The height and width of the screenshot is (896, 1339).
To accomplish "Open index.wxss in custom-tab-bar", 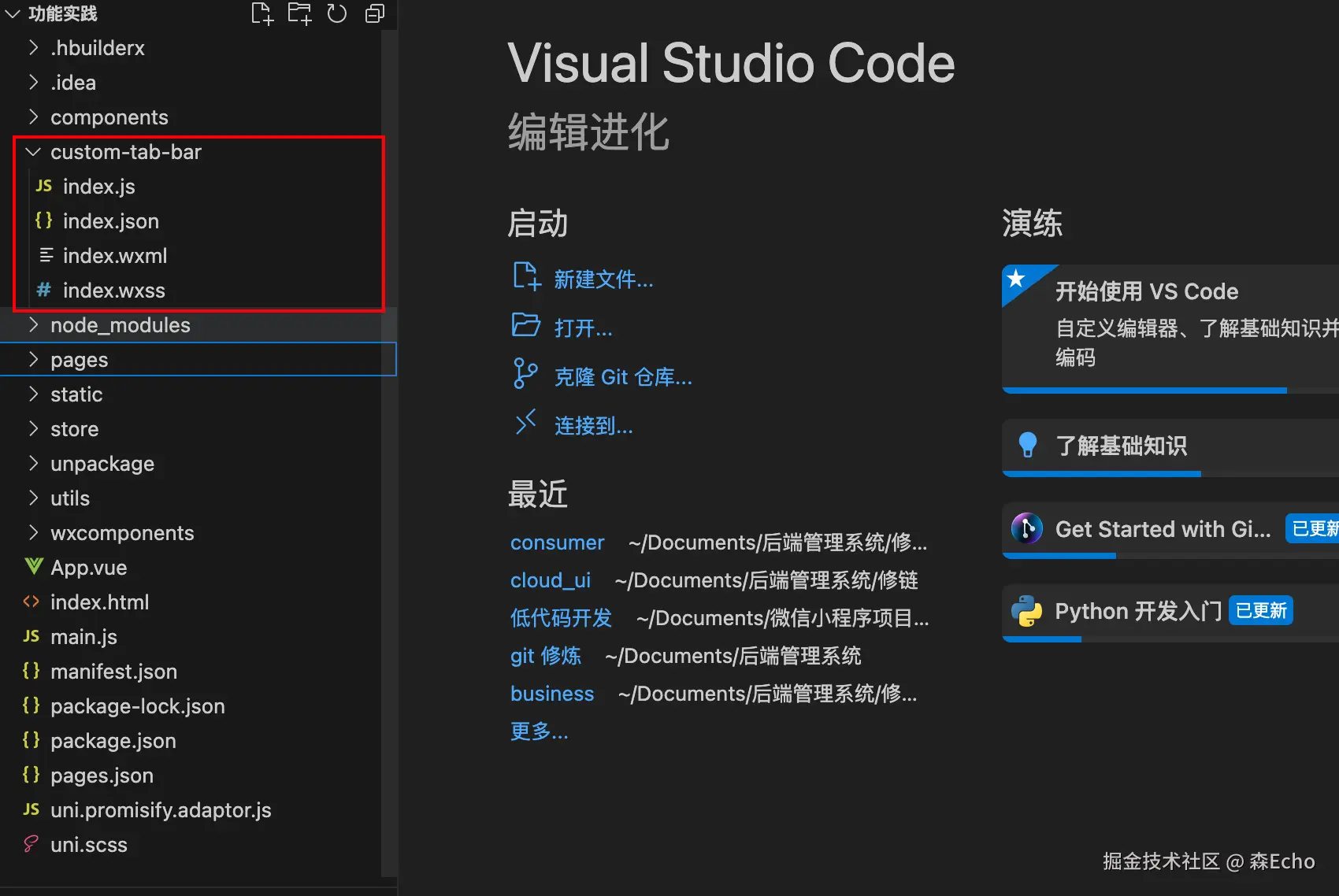I will tap(114, 291).
